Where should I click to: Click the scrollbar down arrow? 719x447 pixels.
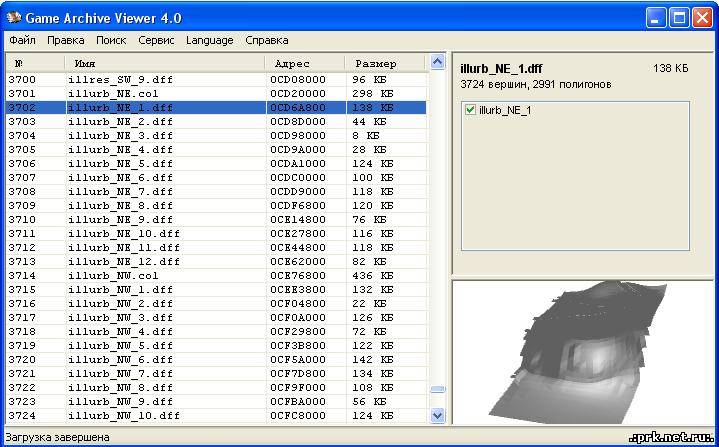[438, 416]
